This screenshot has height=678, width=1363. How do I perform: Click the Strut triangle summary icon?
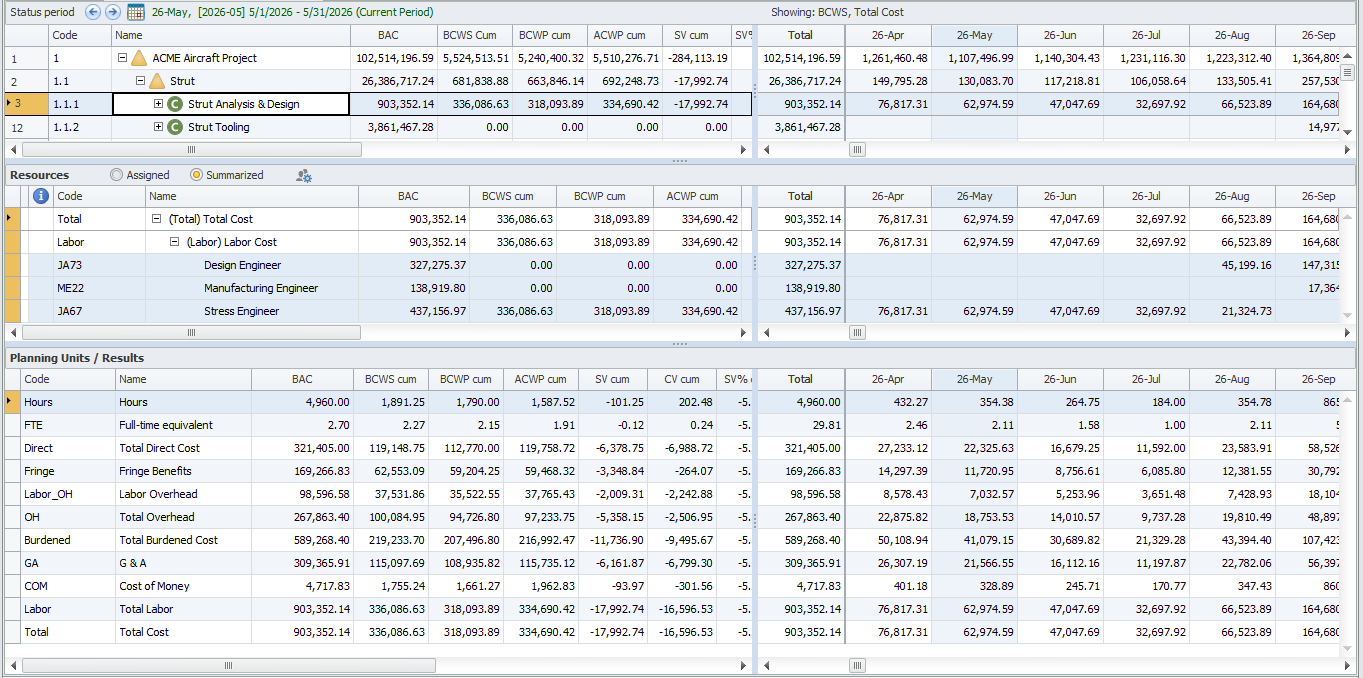(x=157, y=81)
